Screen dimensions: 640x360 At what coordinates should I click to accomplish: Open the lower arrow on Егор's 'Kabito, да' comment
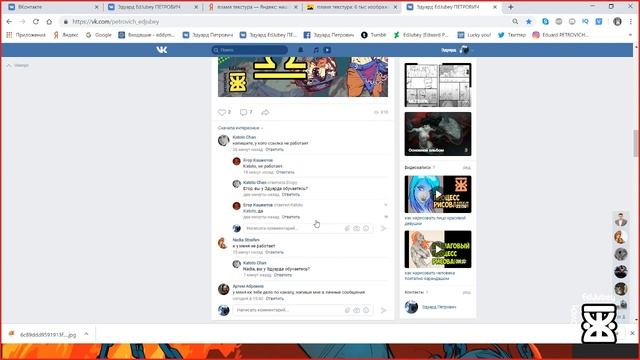click(x=386, y=217)
